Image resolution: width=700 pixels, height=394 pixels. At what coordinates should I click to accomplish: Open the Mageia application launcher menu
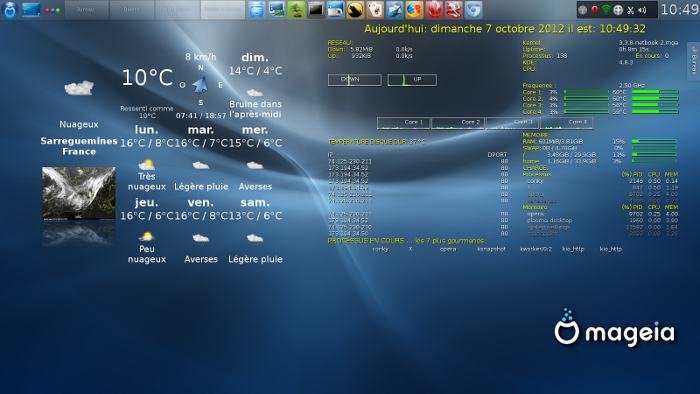(x=10, y=10)
